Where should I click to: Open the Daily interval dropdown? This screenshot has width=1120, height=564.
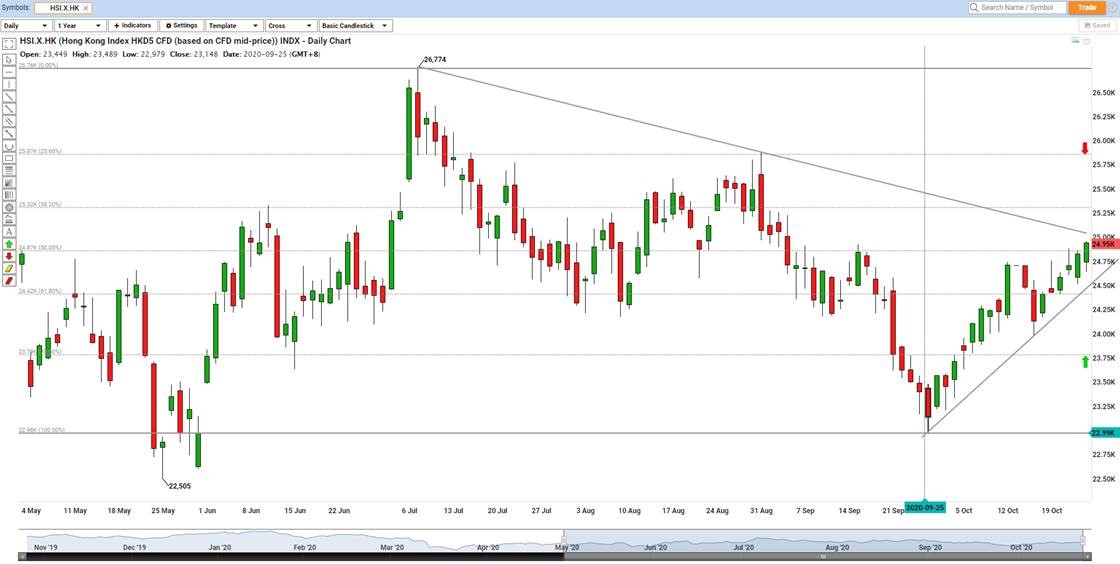point(26,25)
